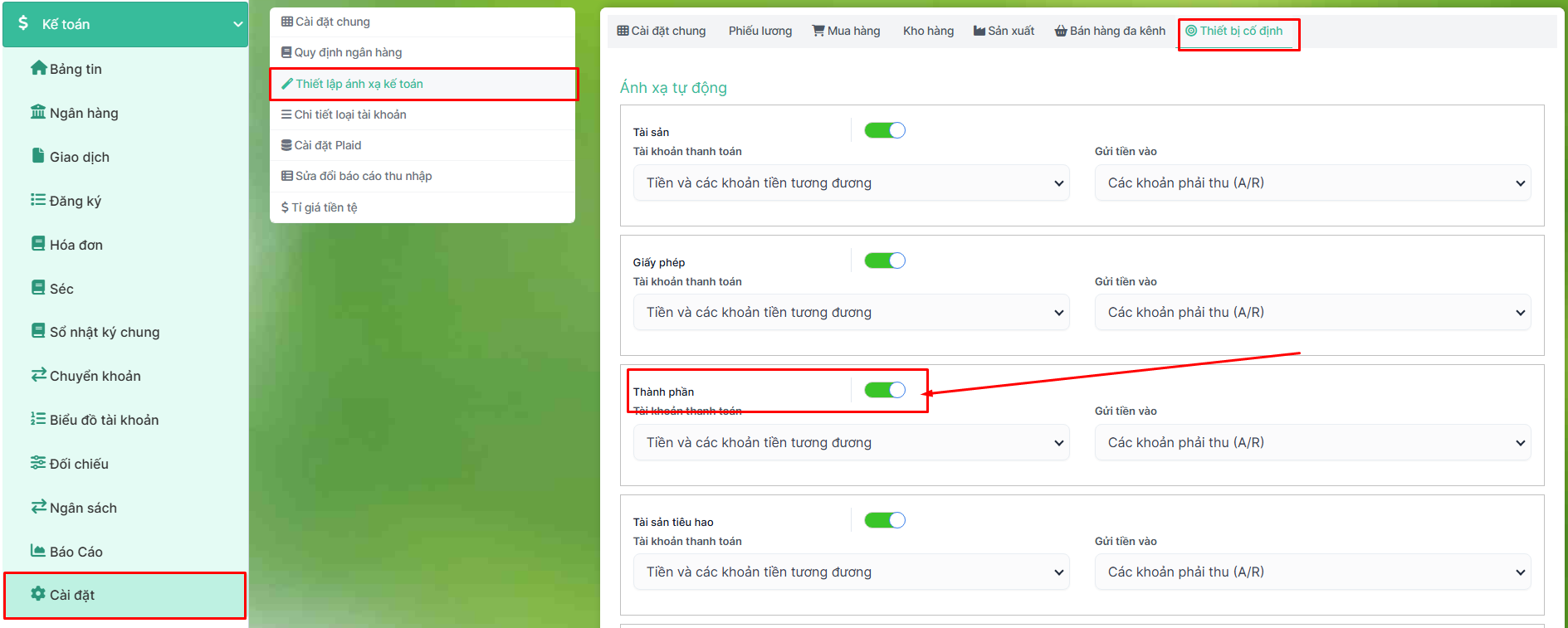
Task: Click the factory icon on Sản xuất tab
Action: point(979,31)
